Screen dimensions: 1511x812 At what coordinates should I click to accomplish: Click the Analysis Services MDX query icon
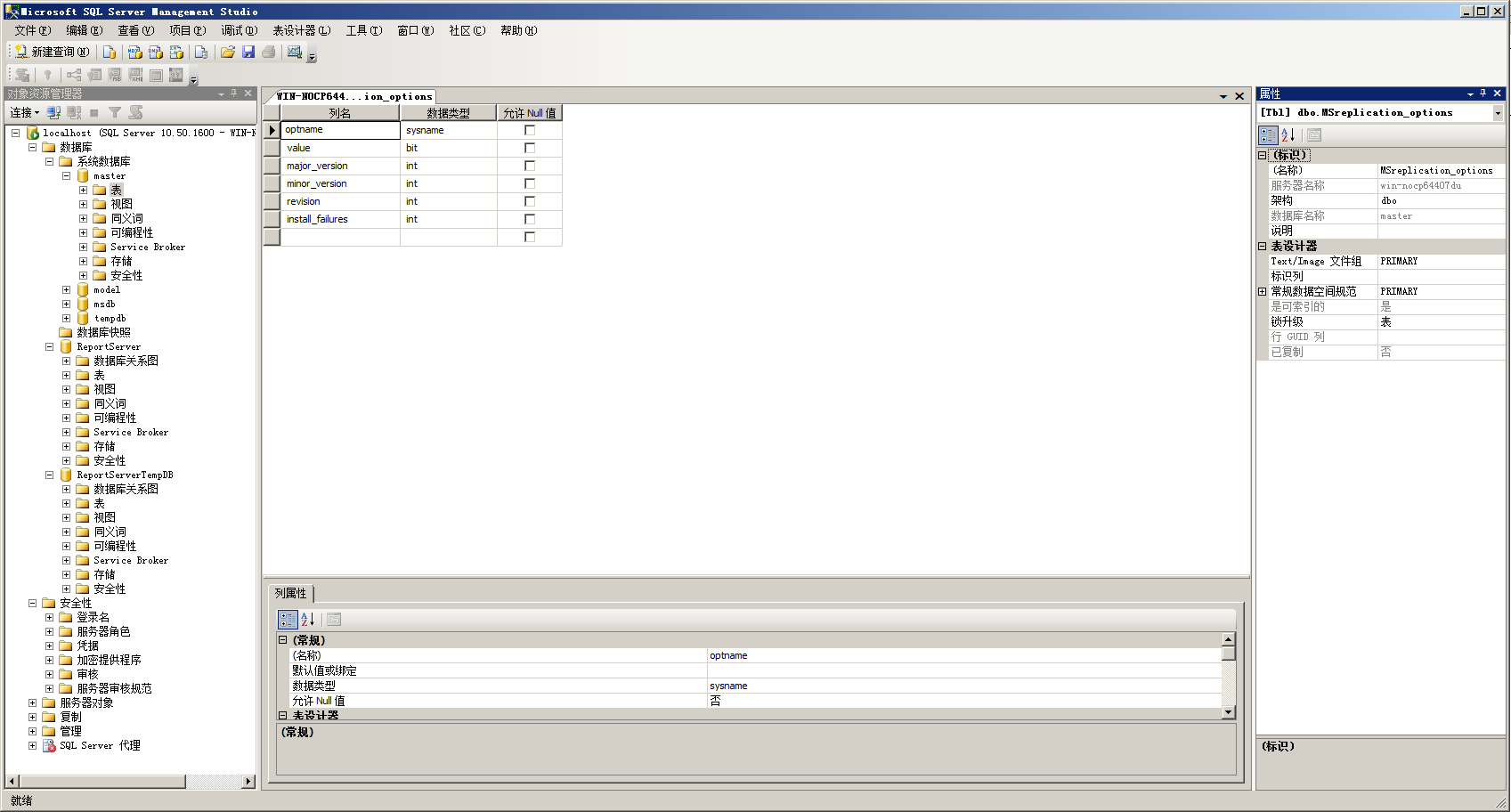(135, 53)
